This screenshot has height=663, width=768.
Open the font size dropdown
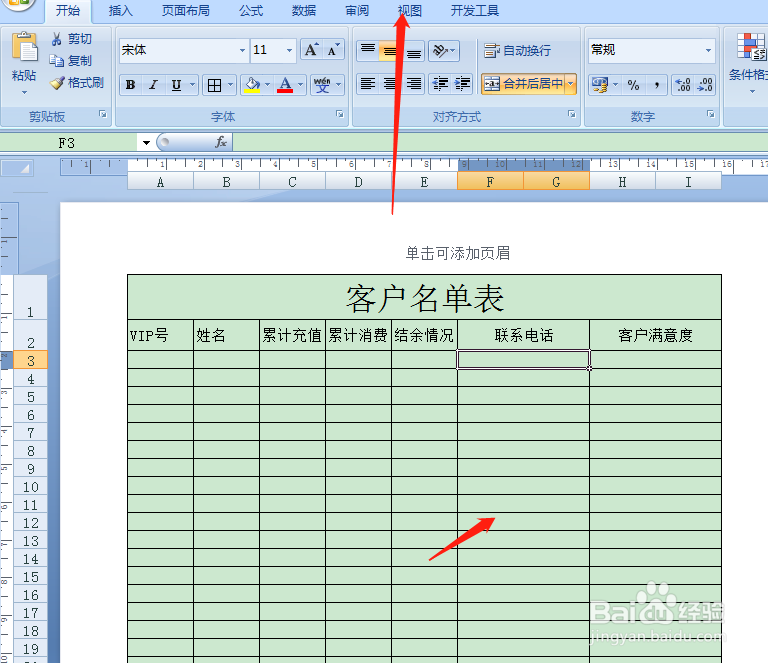pyautogui.click(x=289, y=50)
